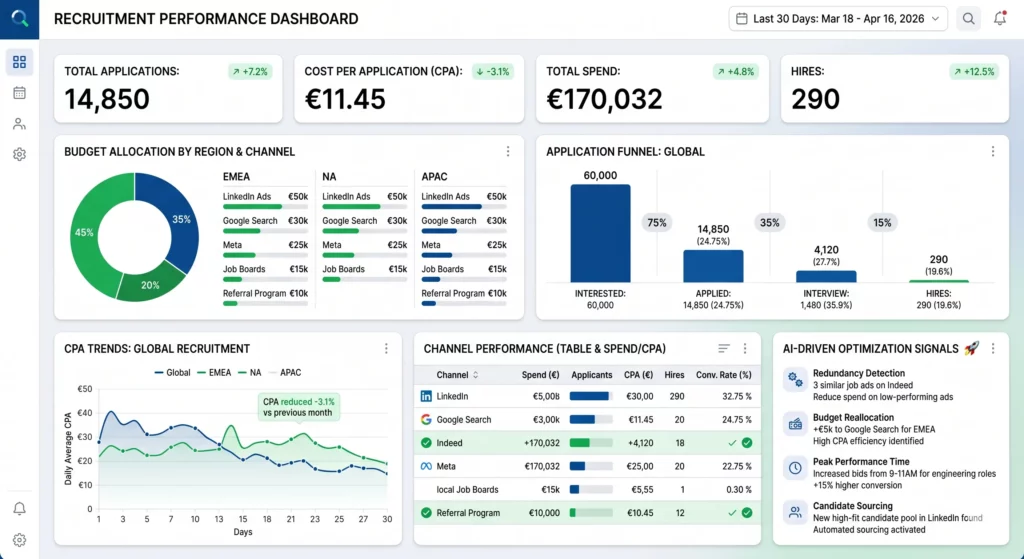Open the search icon in header
The width and height of the screenshot is (1024, 559).
click(968, 18)
